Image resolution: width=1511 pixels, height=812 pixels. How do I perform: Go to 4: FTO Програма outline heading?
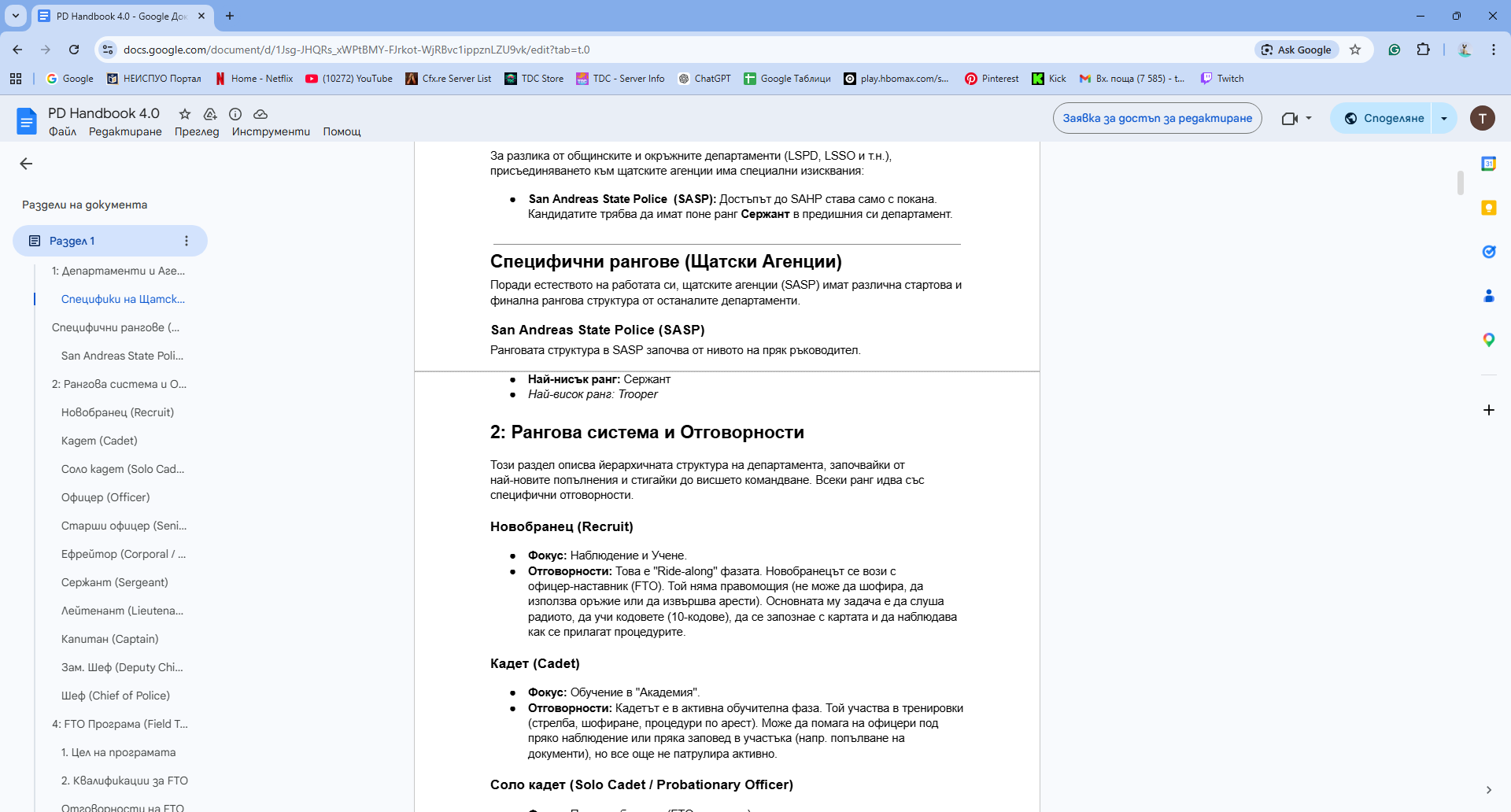click(x=120, y=724)
